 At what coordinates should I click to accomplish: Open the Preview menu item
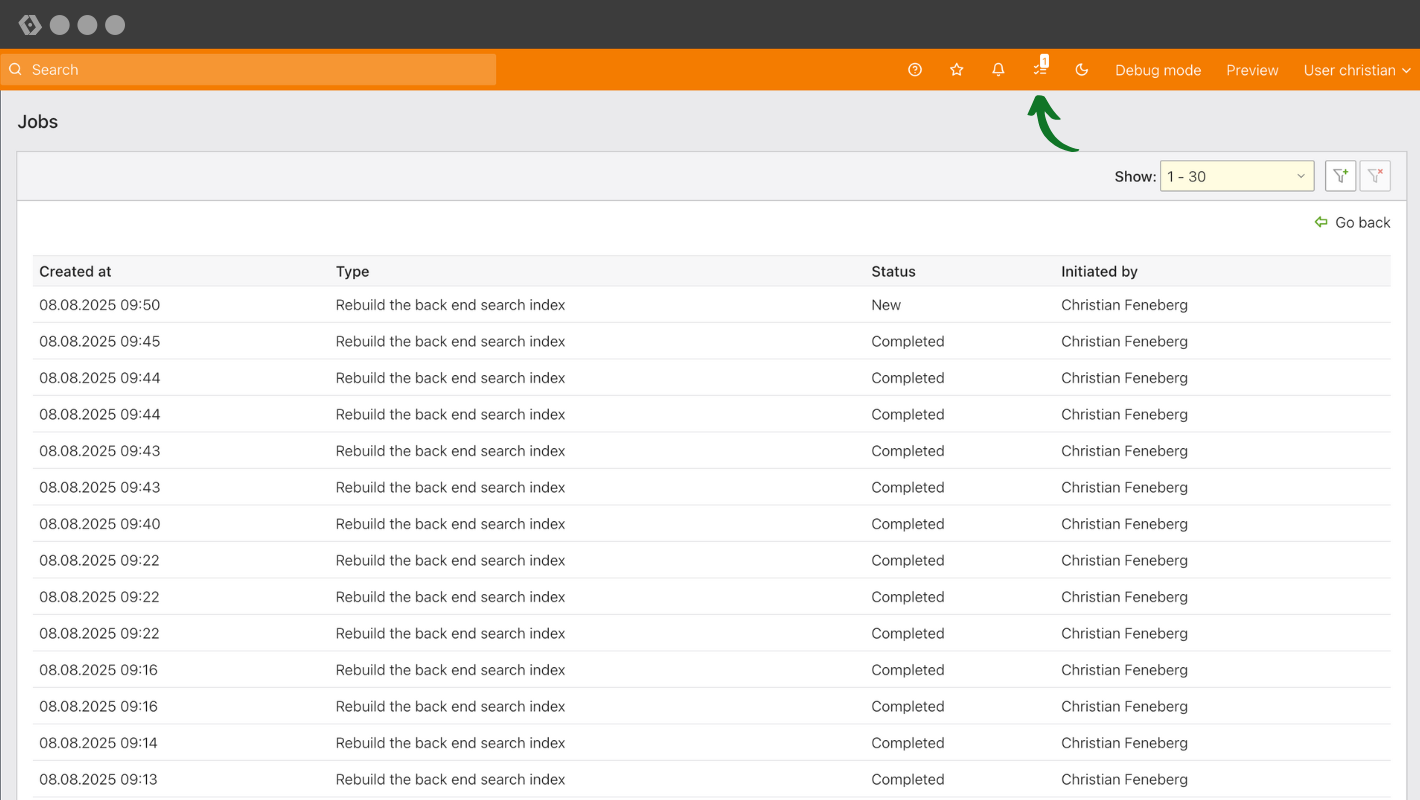1252,70
